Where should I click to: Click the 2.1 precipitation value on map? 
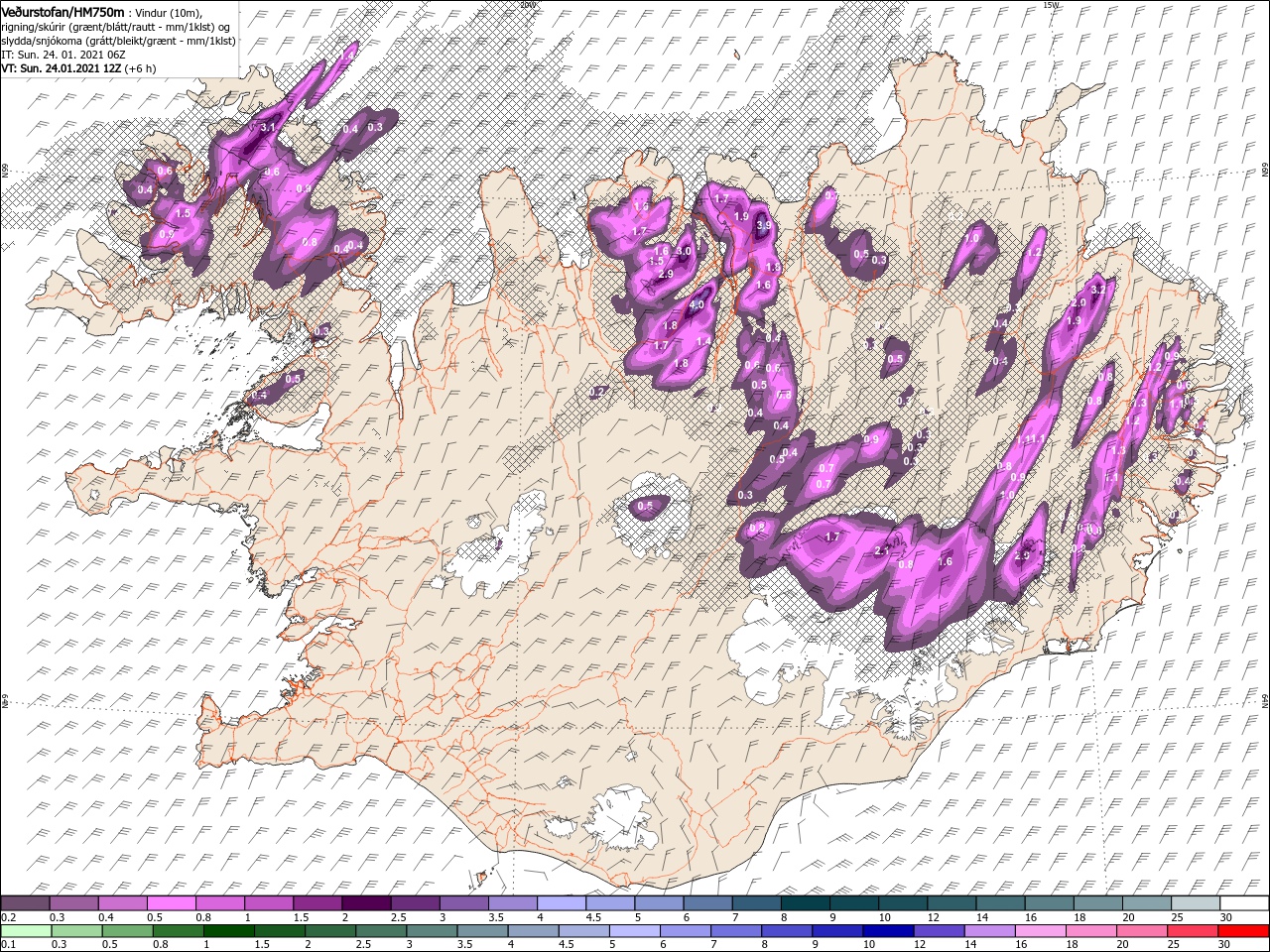(883, 551)
